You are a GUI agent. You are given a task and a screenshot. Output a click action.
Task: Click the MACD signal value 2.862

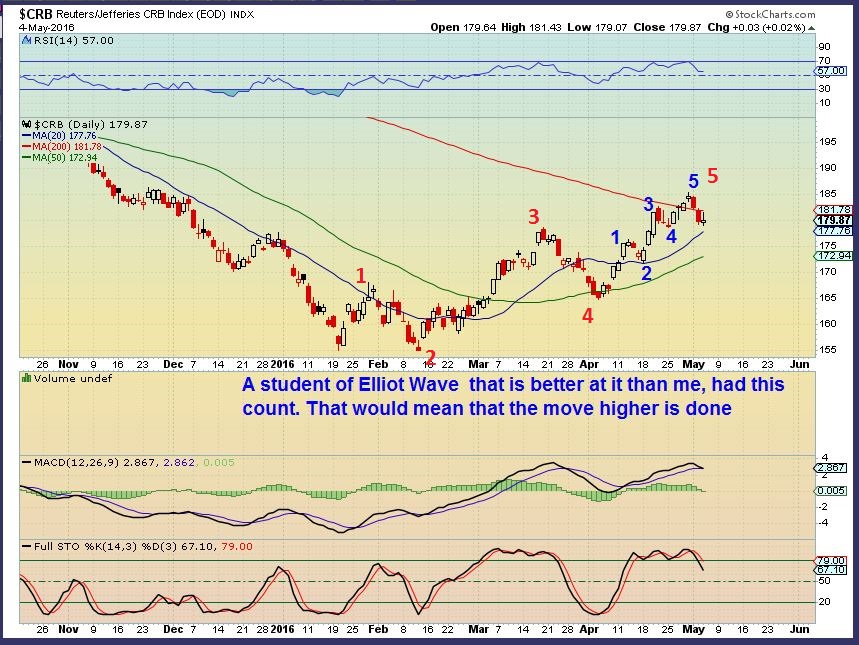tap(179, 463)
